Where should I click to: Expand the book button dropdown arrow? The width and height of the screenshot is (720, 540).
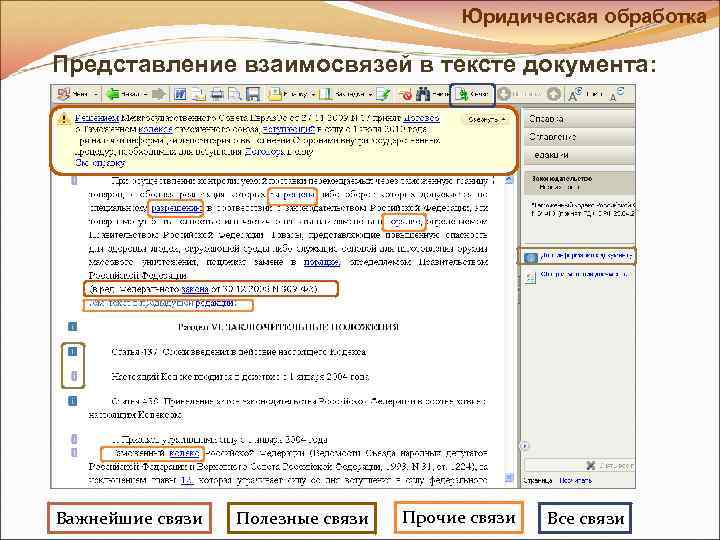coord(370,95)
